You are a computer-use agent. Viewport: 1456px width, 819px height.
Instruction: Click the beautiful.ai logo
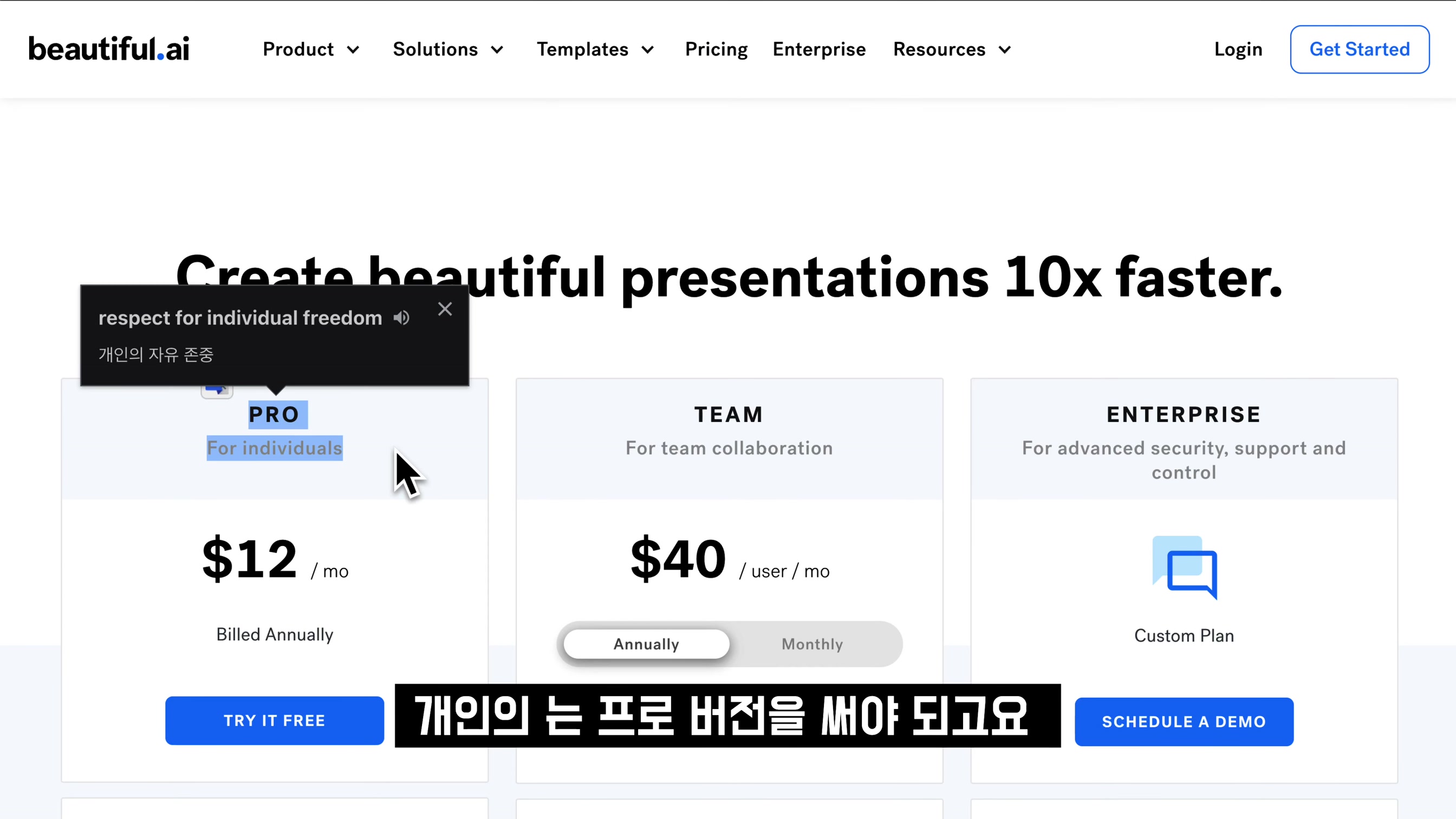pos(108,49)
